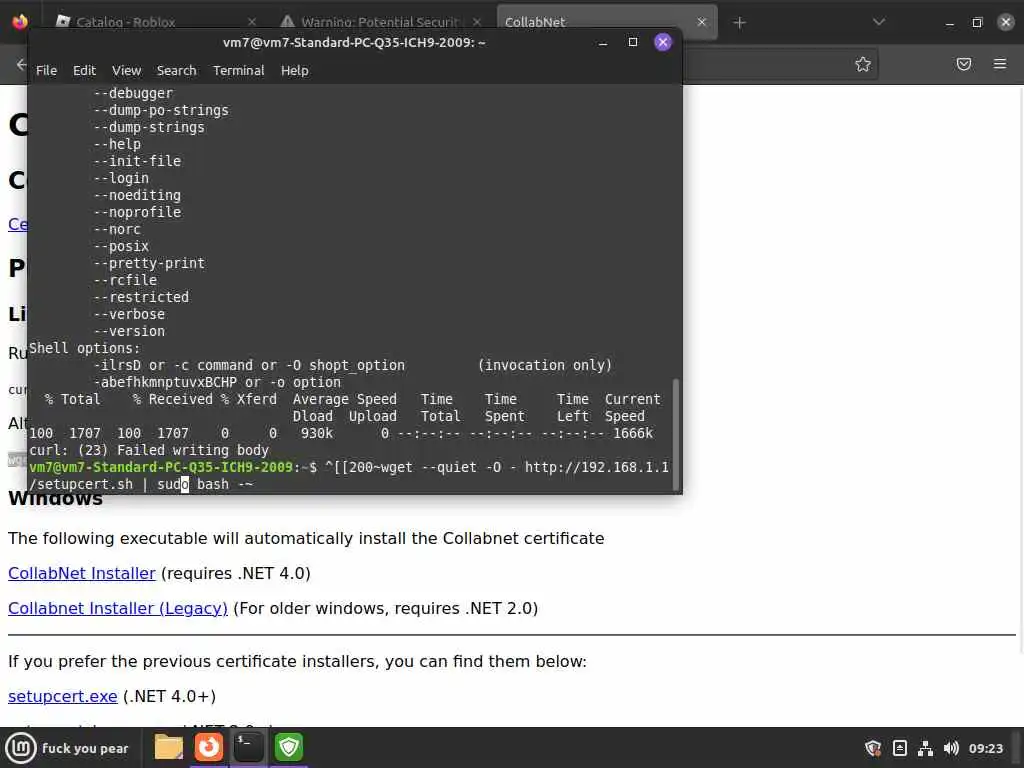Close the Catalog - Roblox tab

point(252,22)
